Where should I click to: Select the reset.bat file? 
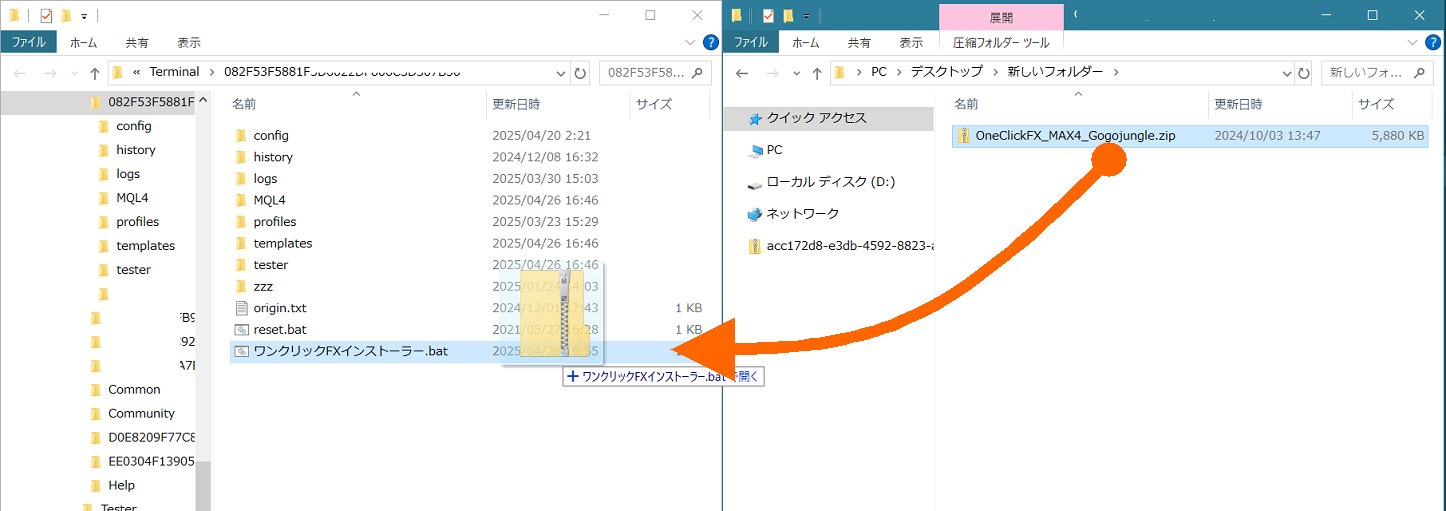click(279, 329)
